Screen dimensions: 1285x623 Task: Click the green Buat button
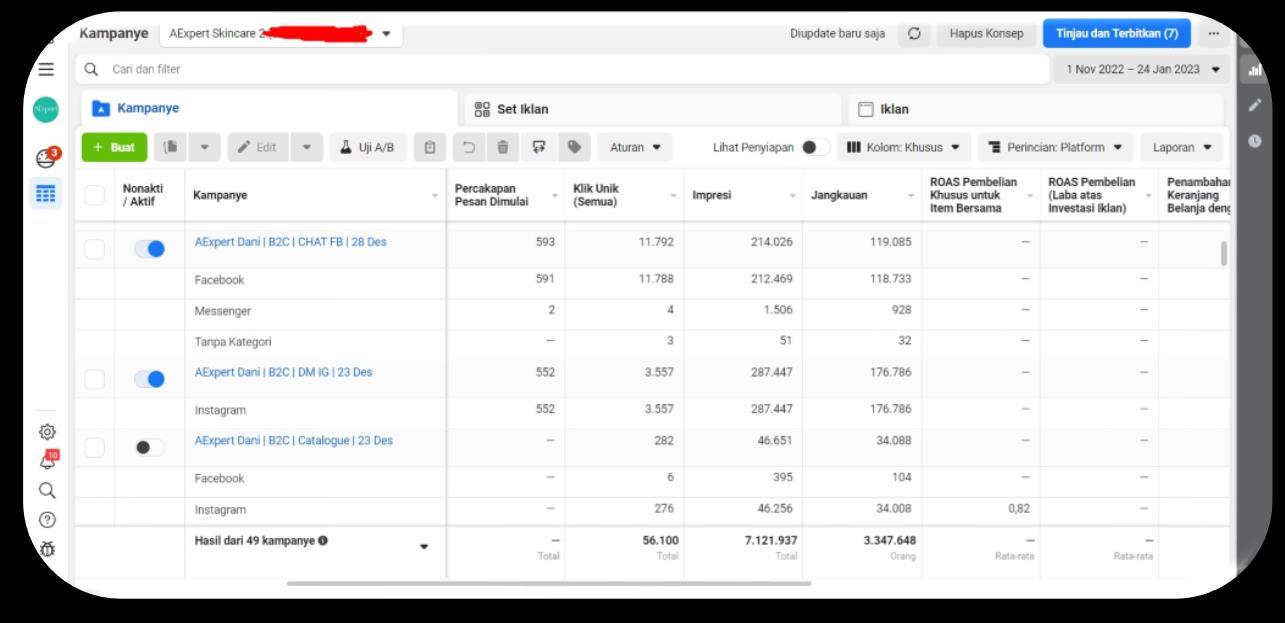[113, 148]
